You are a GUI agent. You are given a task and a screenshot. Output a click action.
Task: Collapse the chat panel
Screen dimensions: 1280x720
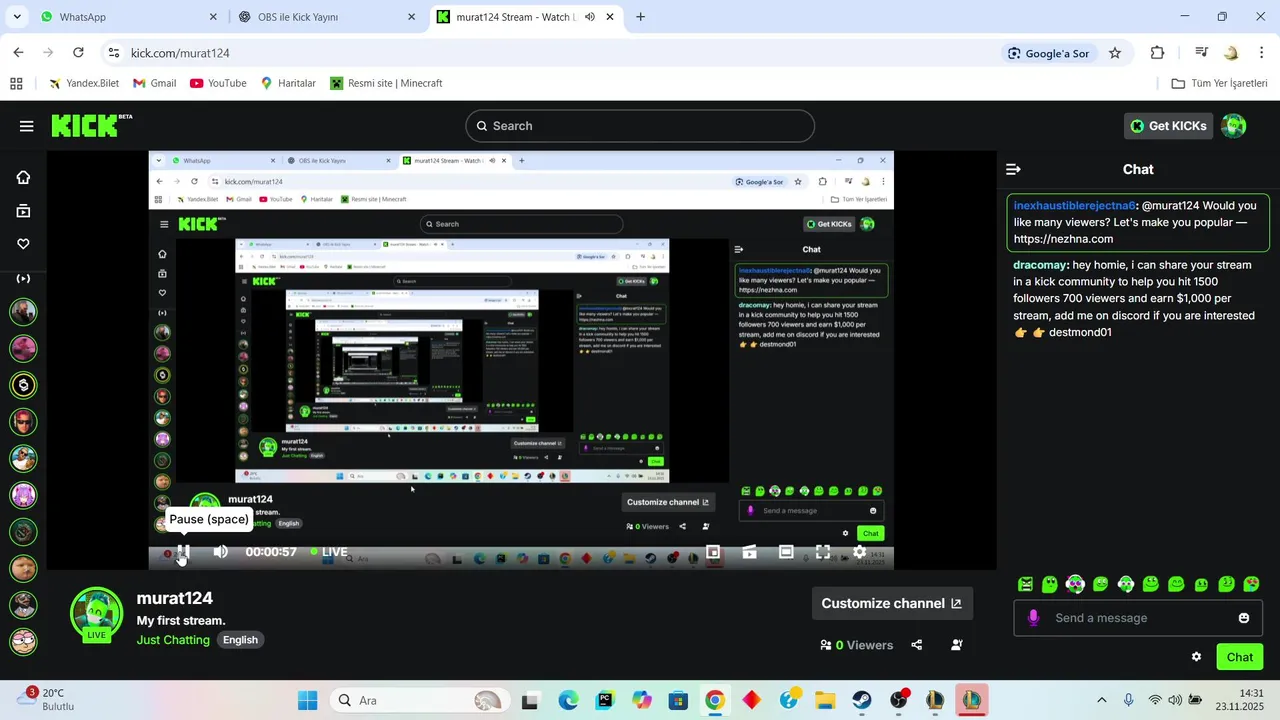[x=1013, y=170]
